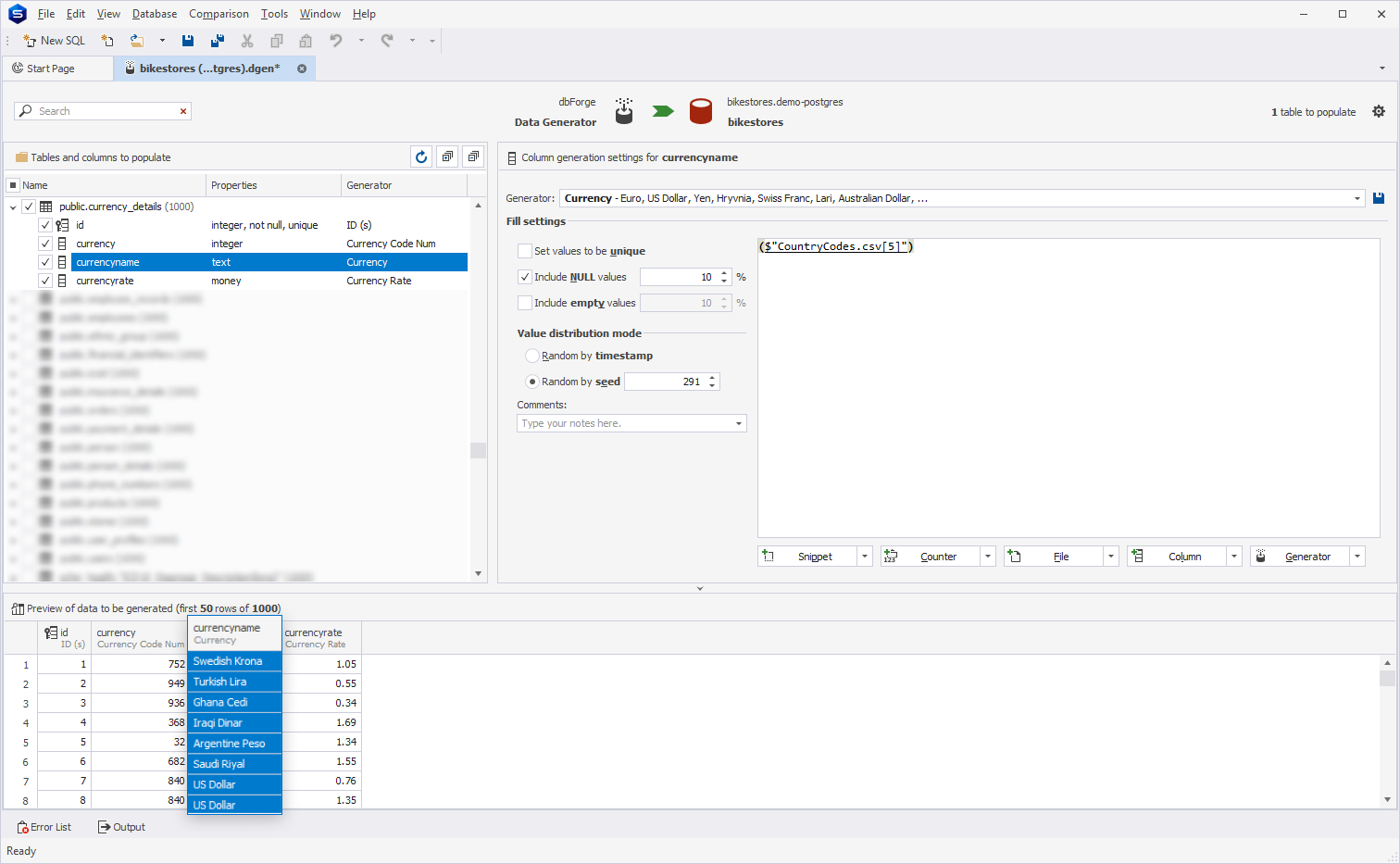1400x864 pixels.
Task: Click the Cut scissors icon
Action: 247,41
